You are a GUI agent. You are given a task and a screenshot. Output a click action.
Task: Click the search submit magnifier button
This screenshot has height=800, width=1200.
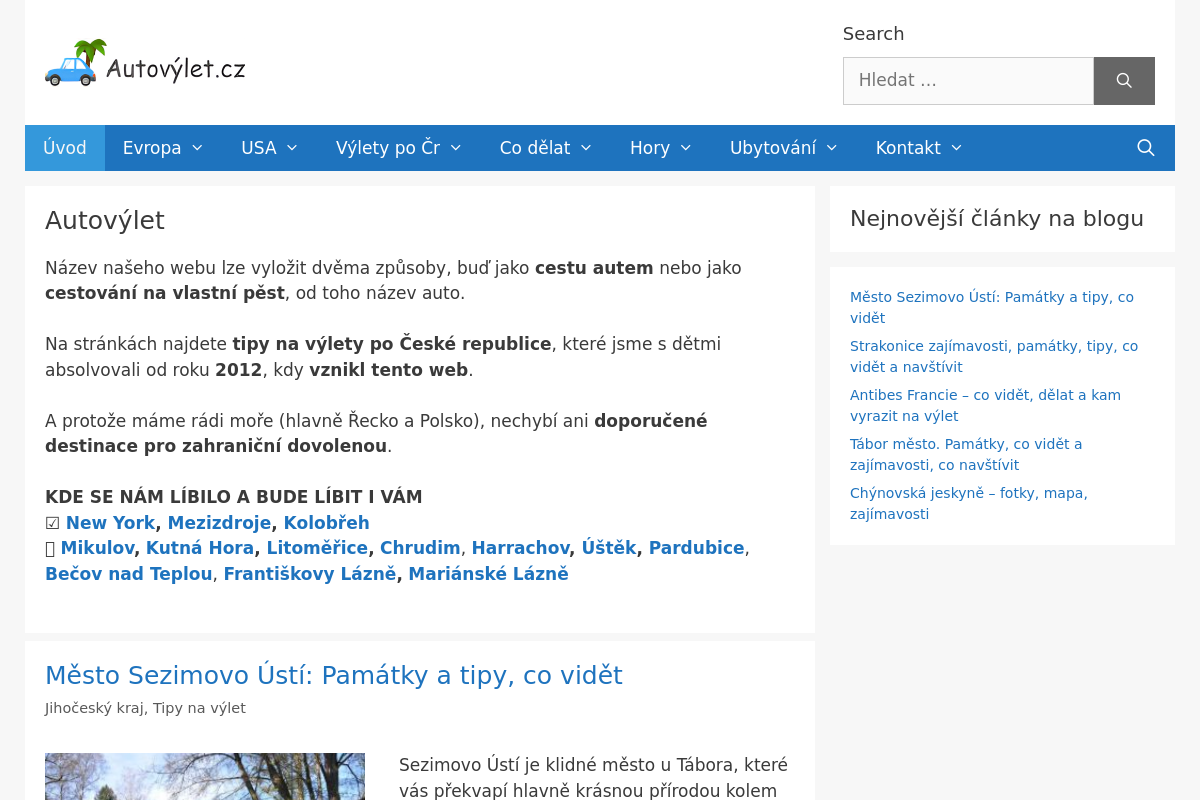(x=1124, y=81)
